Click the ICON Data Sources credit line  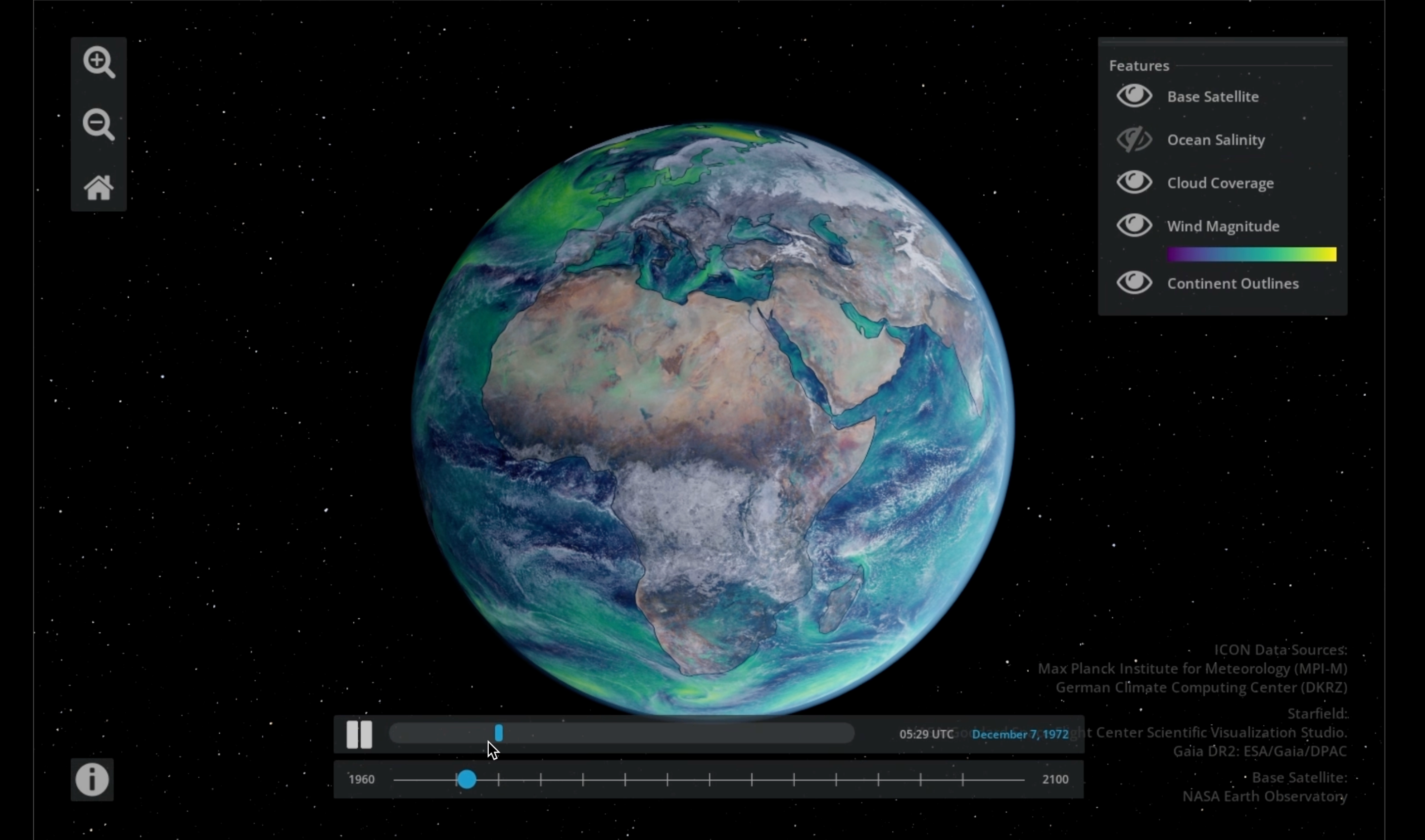(x=1280, y=650)
